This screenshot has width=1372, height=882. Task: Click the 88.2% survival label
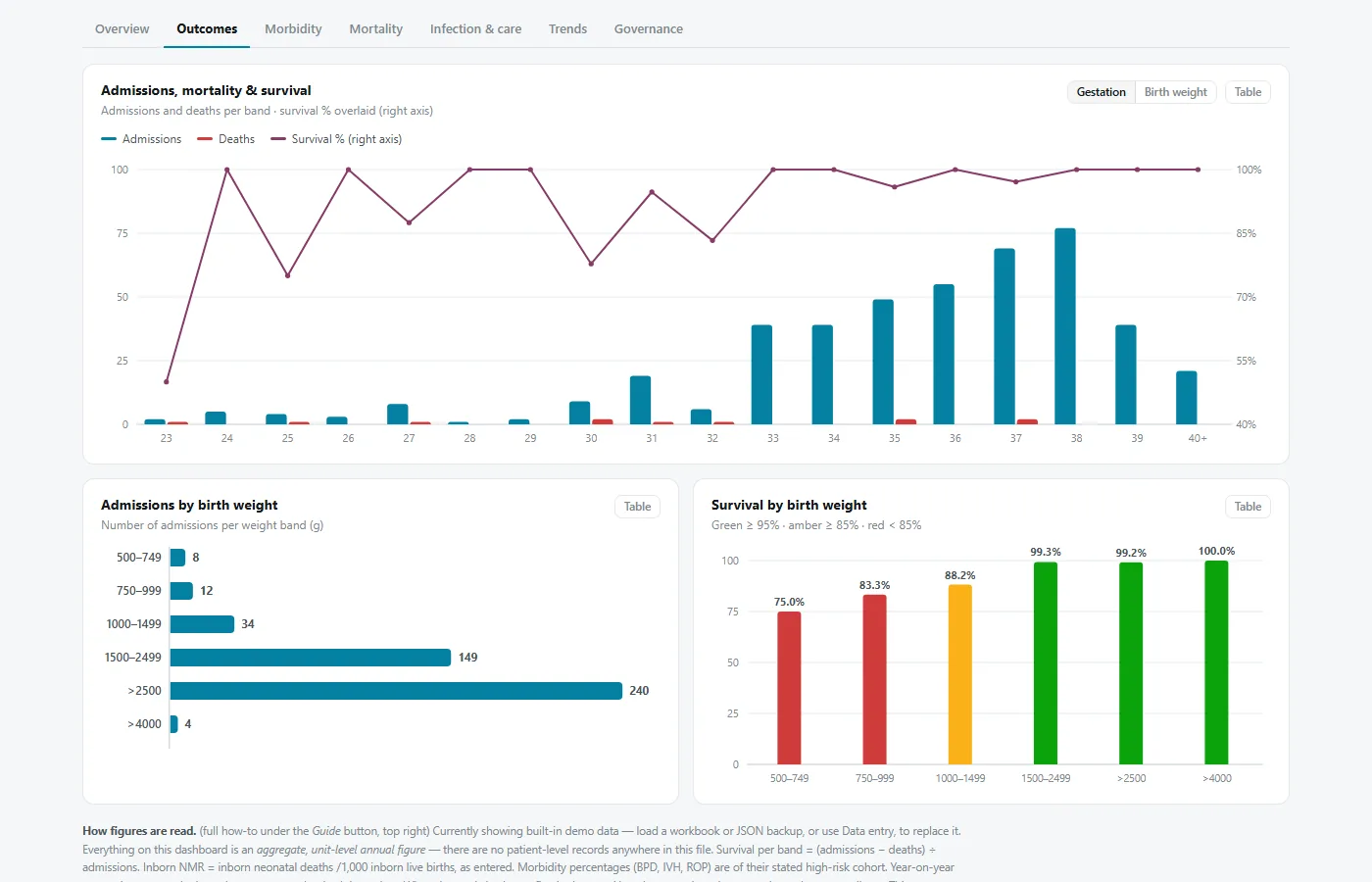point(960,575)
